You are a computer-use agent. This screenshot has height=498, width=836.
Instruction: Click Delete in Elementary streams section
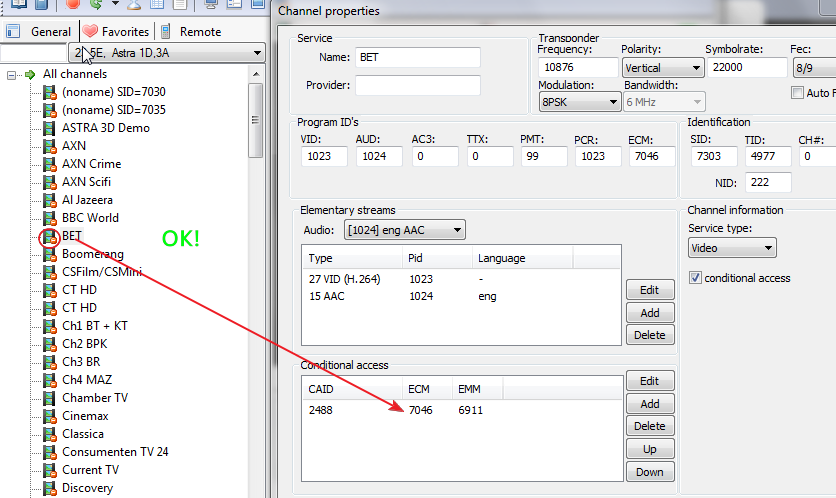(x=649, y=335)
